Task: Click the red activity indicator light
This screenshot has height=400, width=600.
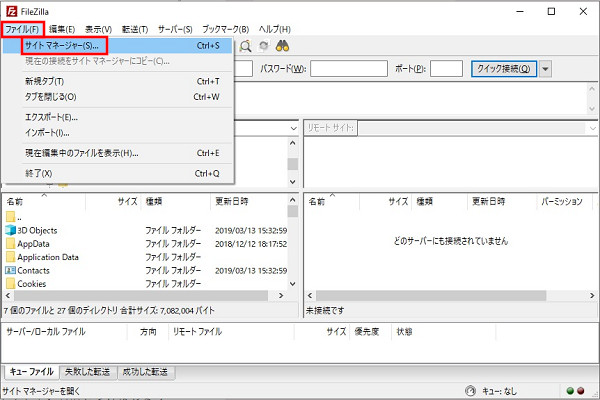Action: 580,391
